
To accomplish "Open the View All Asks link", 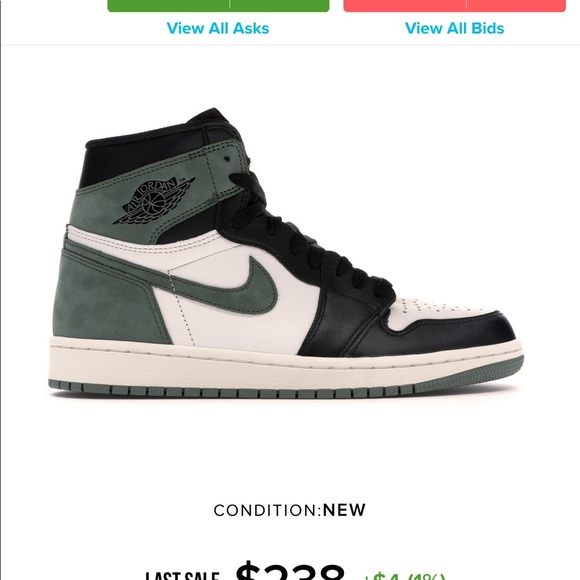I will [218, 28].
